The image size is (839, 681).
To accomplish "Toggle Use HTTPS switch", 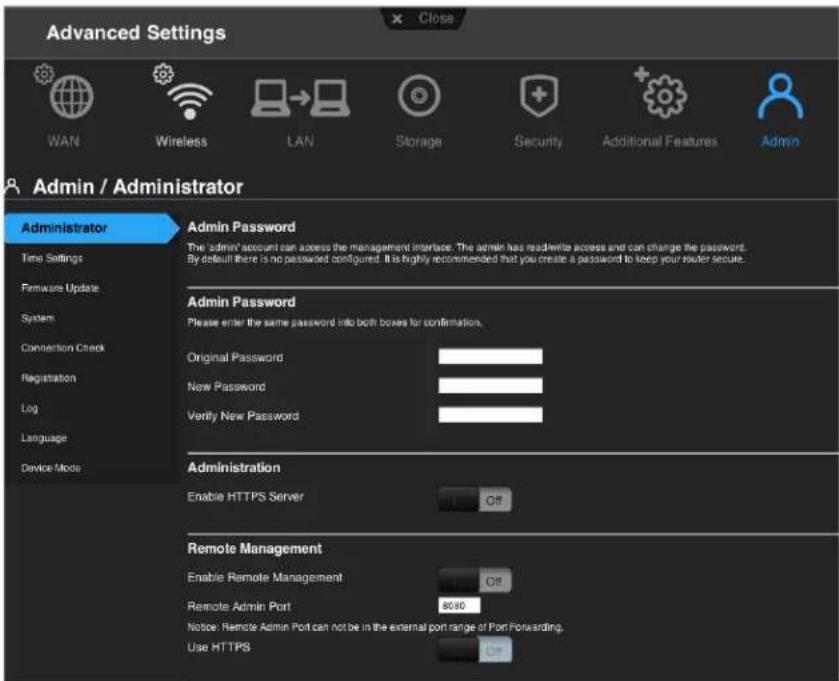I will pos(475,651).
